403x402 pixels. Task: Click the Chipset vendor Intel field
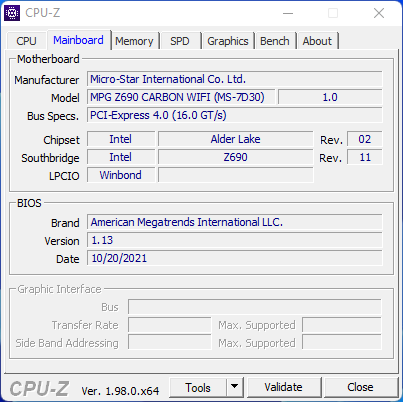coord(121,139)
